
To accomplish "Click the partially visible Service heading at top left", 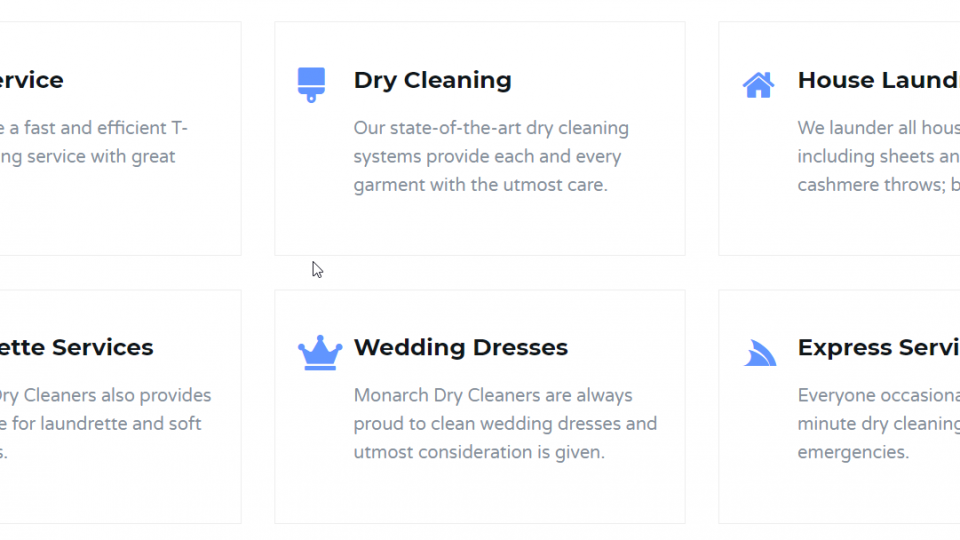I will (x=32, y=80).
